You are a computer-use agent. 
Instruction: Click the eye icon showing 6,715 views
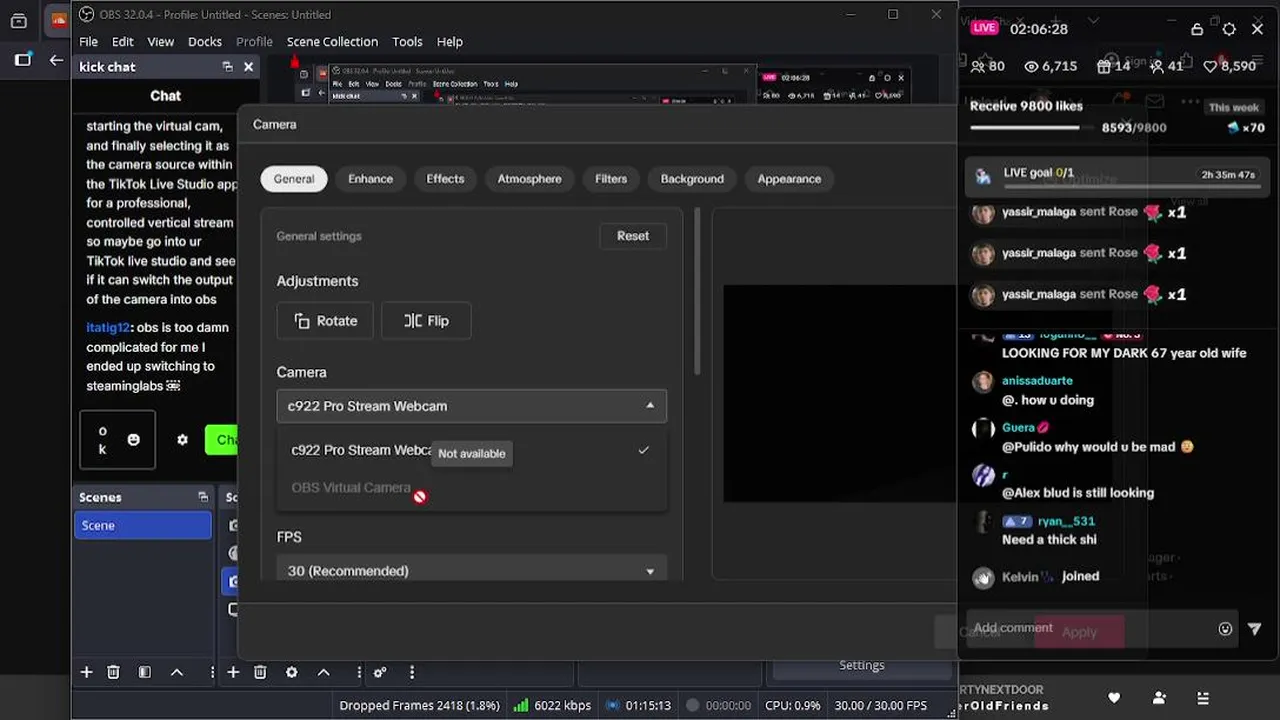[1032, 66]
